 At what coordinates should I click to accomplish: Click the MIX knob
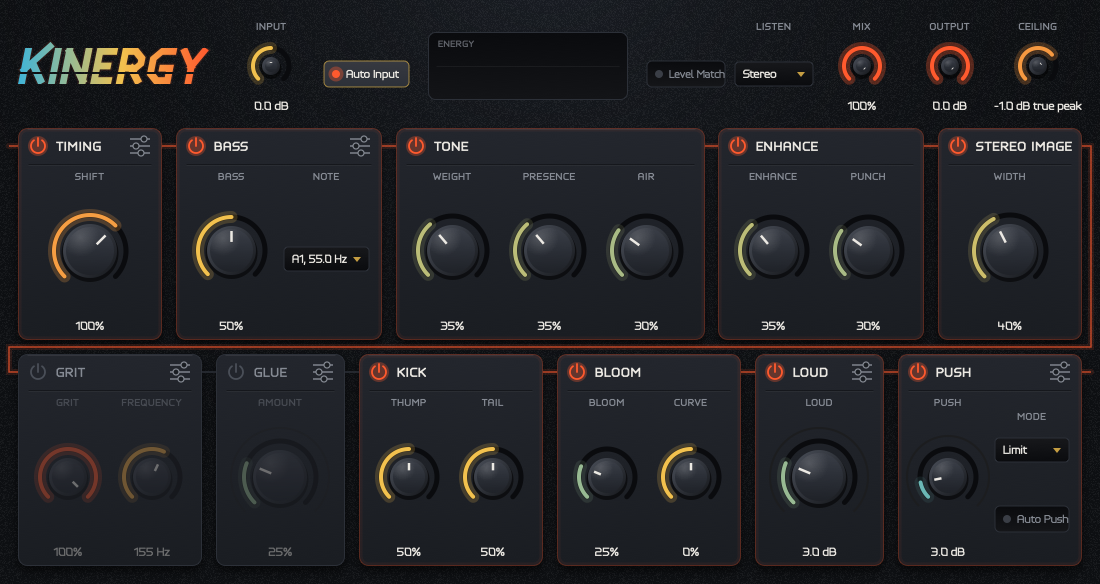tap(861, 66)
